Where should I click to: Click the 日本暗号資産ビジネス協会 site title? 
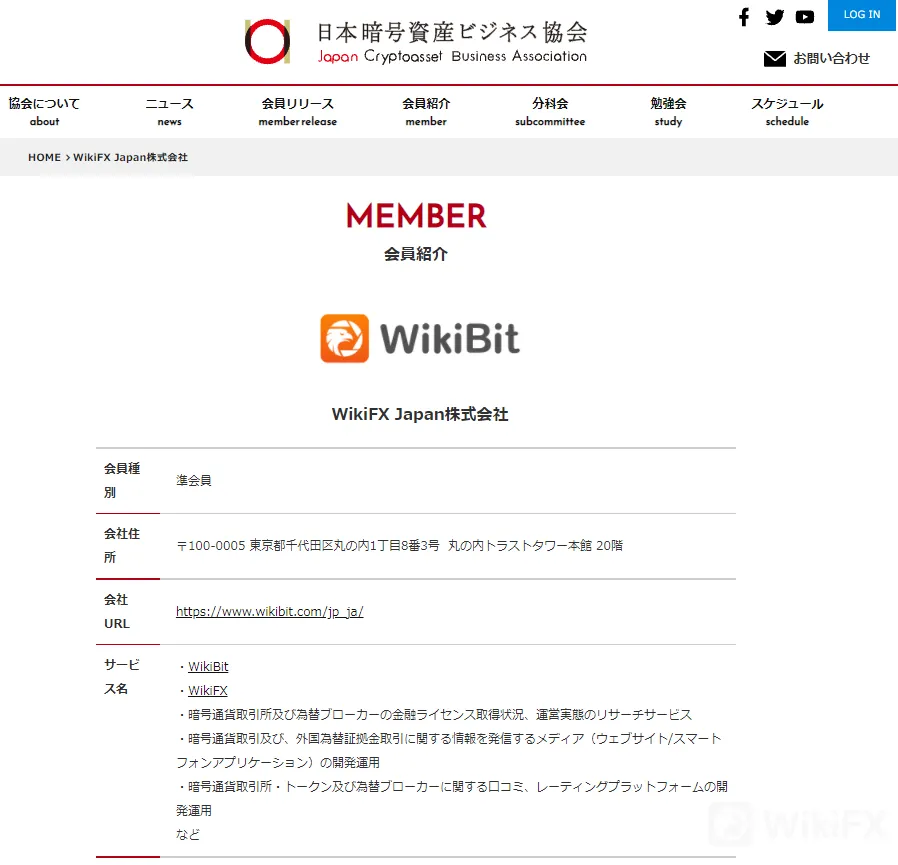click(452, 33)
